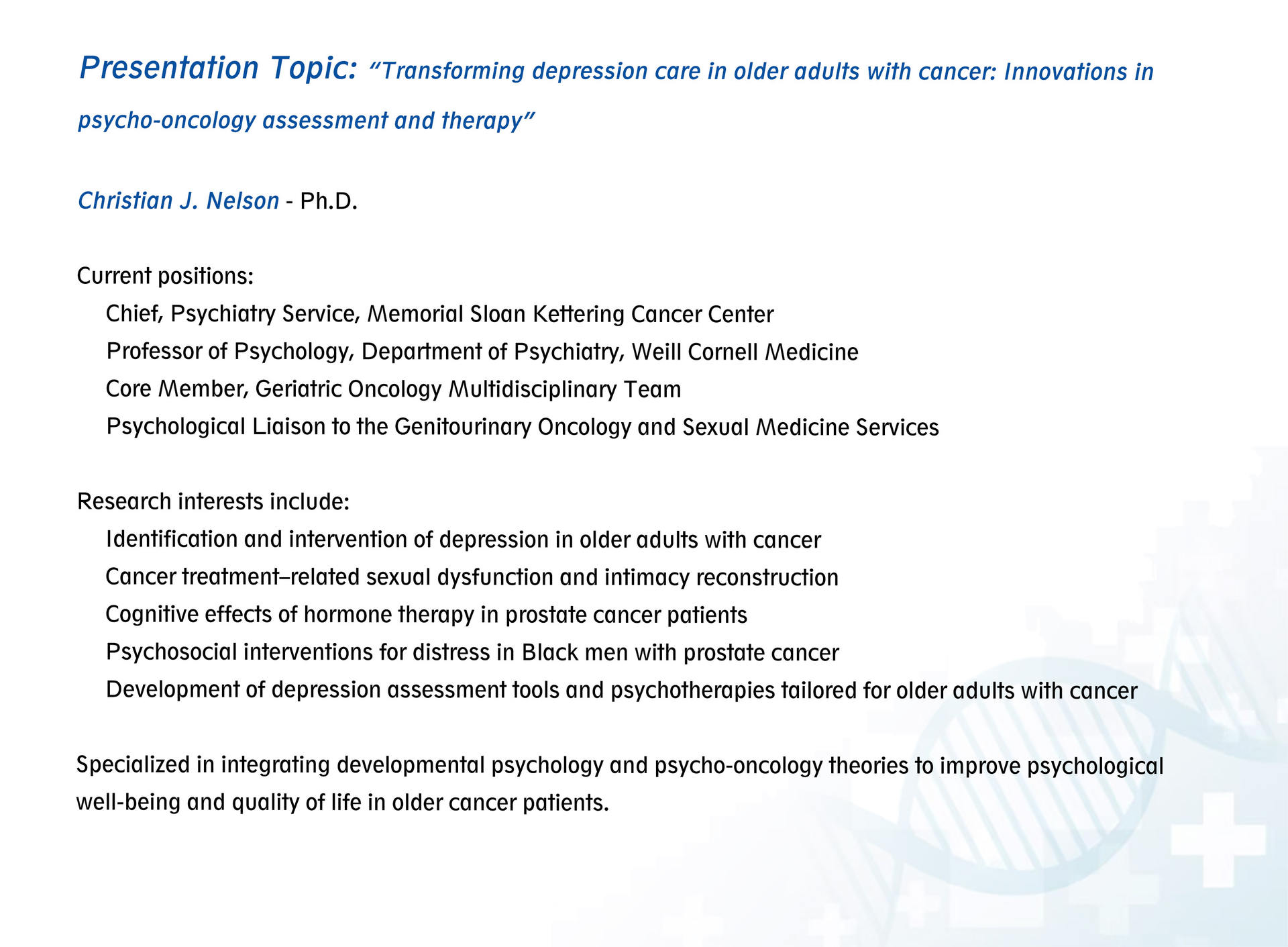Click the "Identification and intervention of depression" line
1288x947 pixels.
[463, 540]
